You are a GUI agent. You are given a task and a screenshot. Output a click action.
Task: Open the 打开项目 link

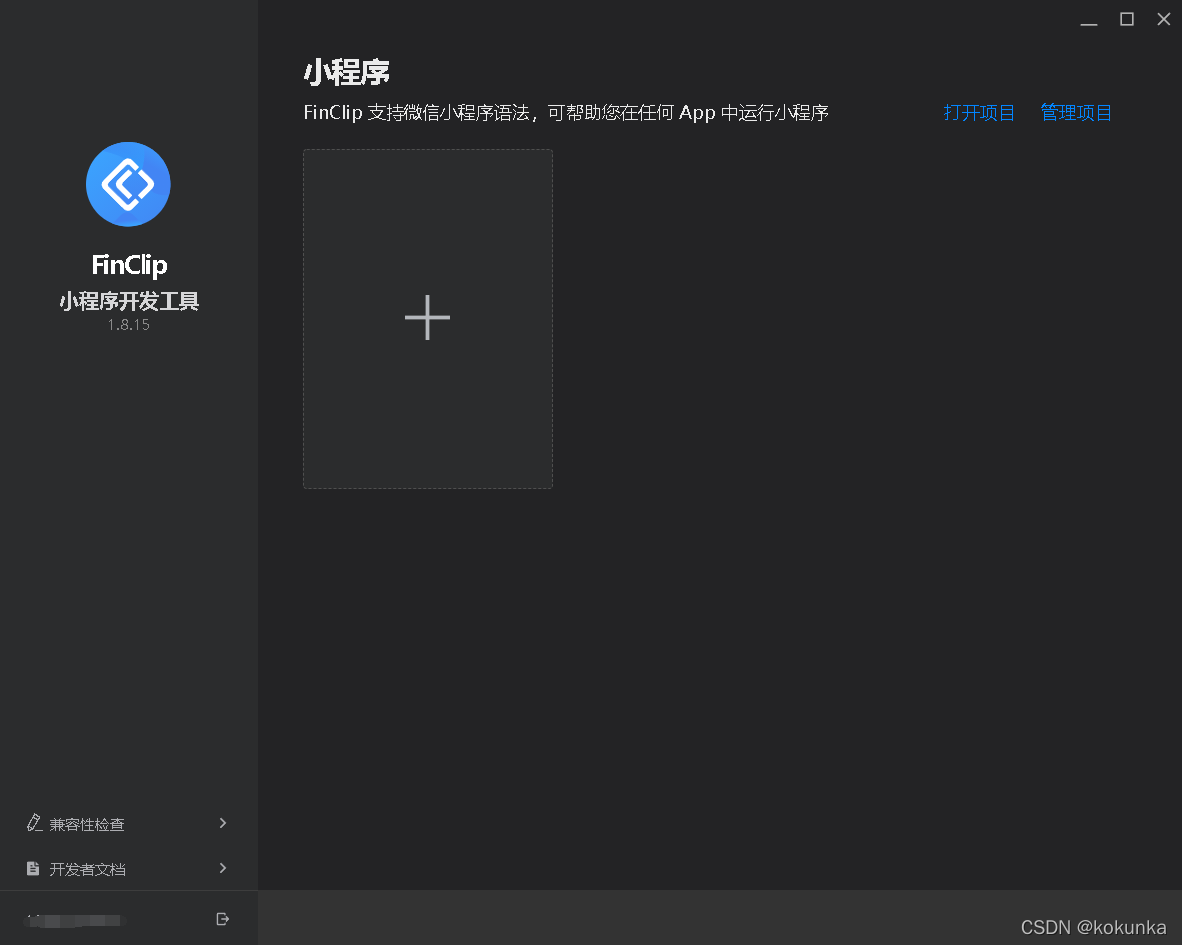[x=979, y=113]
